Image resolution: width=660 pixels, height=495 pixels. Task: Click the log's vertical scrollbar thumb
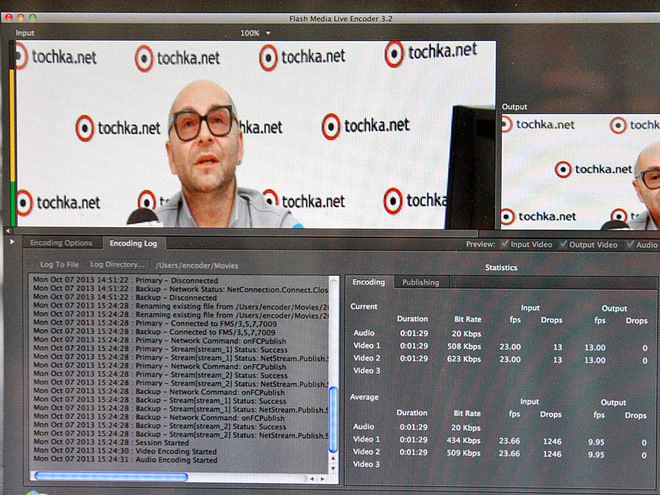pos(333,419)
